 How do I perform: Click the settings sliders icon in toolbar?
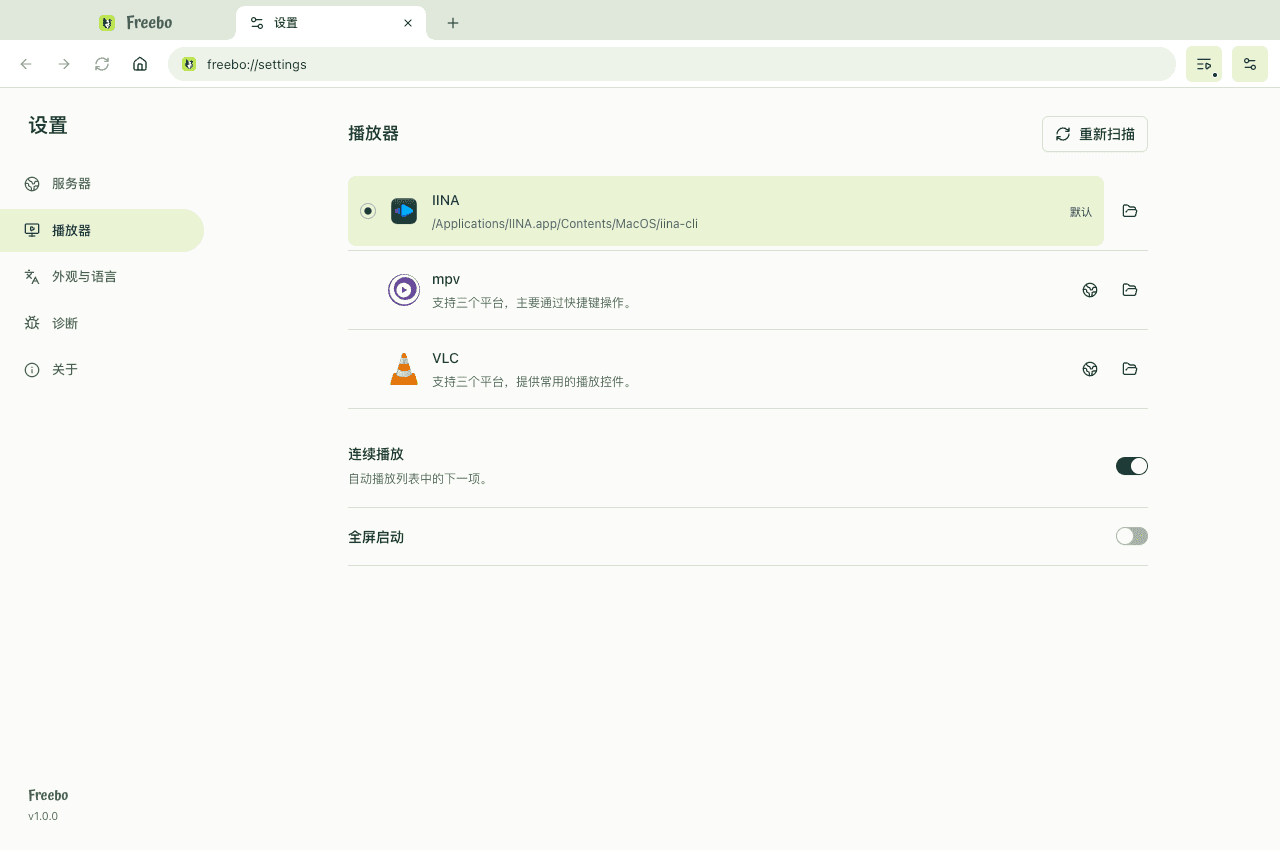[1250, 64]
